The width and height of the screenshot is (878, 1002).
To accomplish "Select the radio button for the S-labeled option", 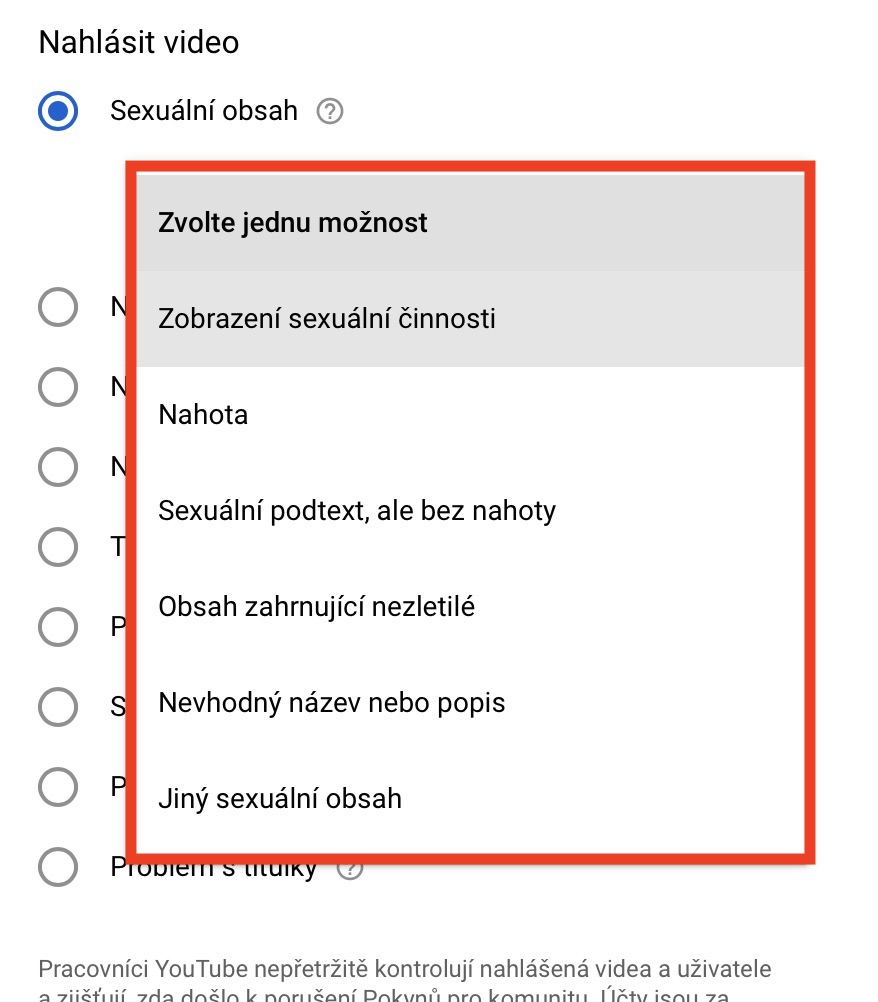I will coord(58,706).
